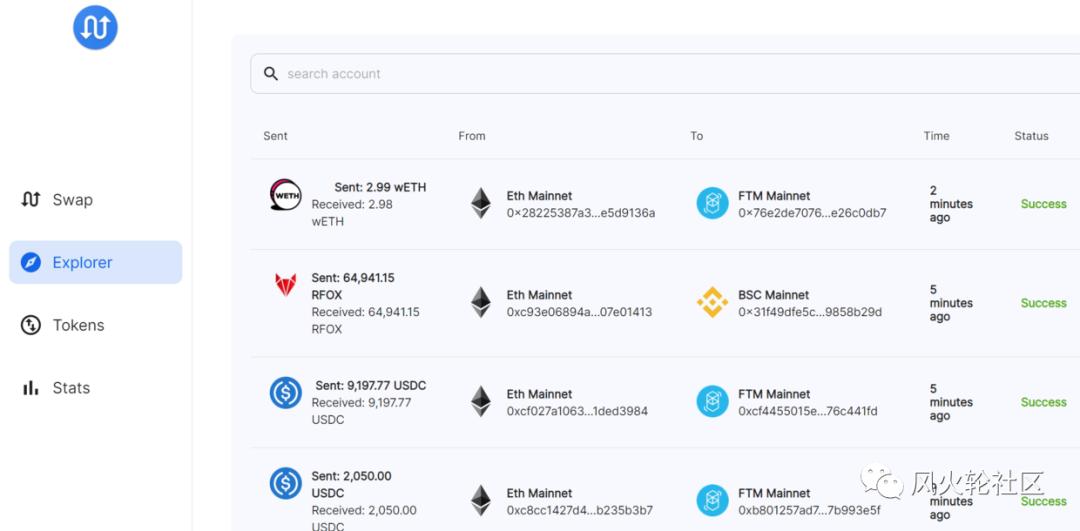Go to Tokens in the sidebar
The width and height of the screenshot is (1080, 531).
(x=77, y=325)
